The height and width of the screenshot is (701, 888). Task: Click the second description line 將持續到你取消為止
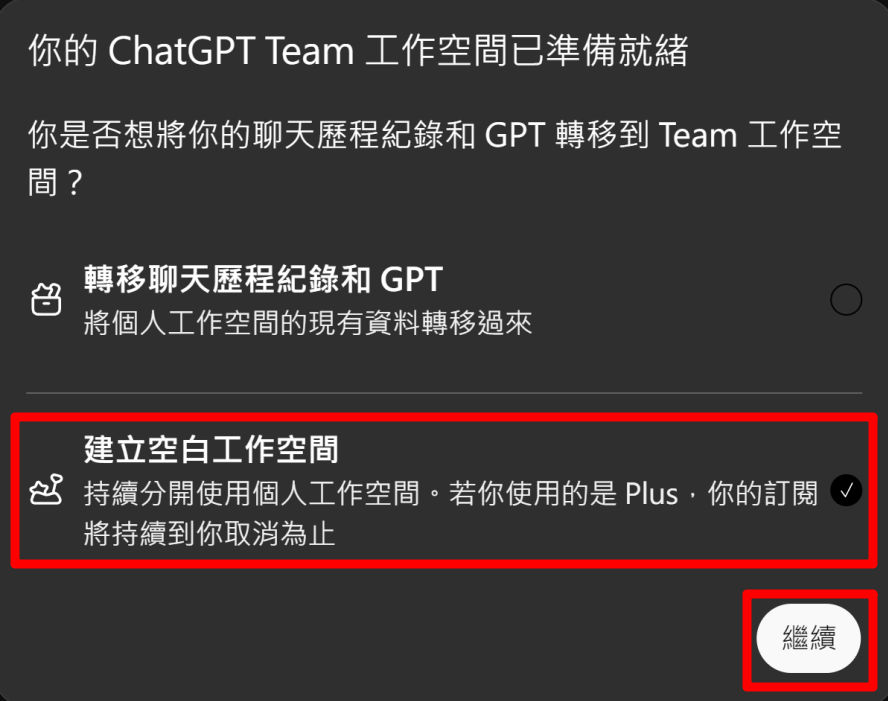pos(210,533)
